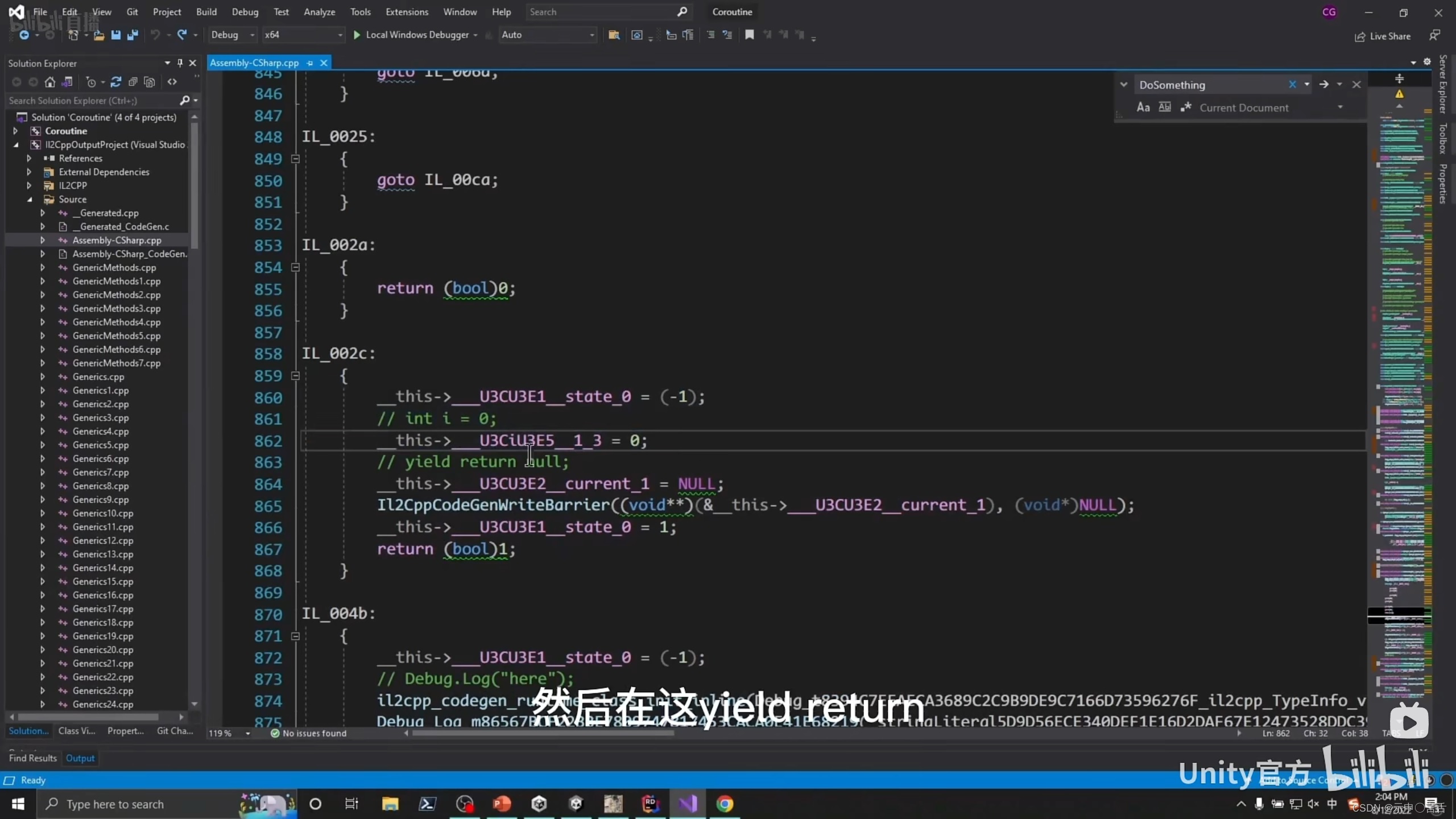1456x819 pixels.
Task: Expand External Dependencies node
Action: tap(29, 172)
